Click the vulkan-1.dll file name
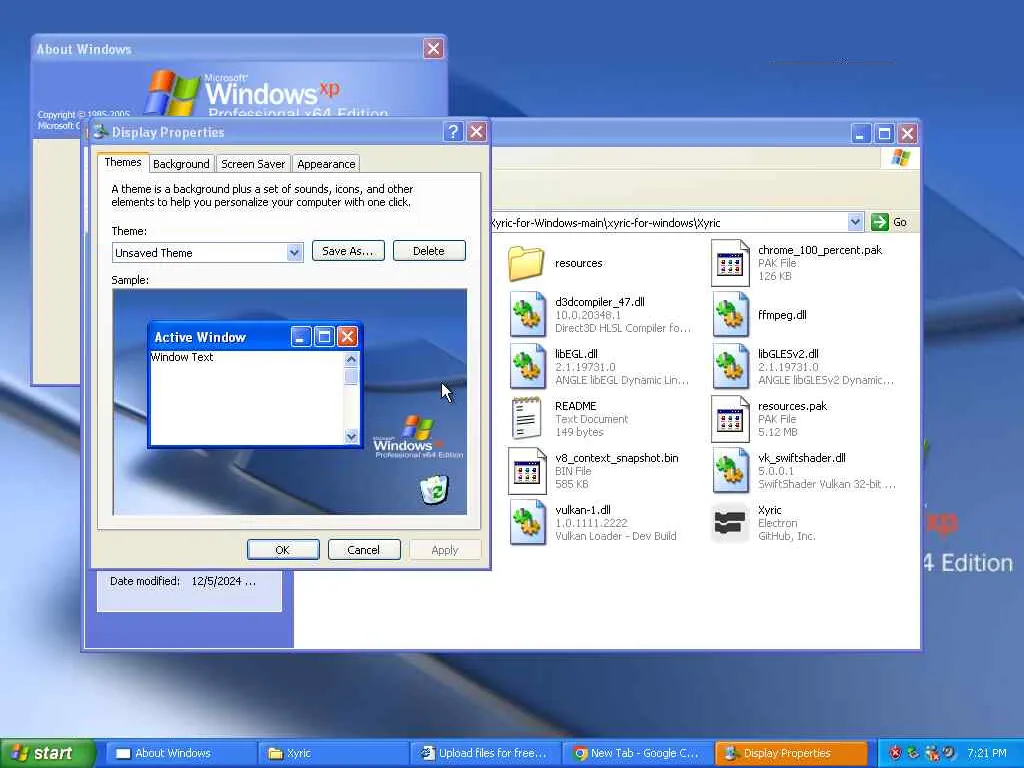The image size is (1024, 768). point(583,510)
